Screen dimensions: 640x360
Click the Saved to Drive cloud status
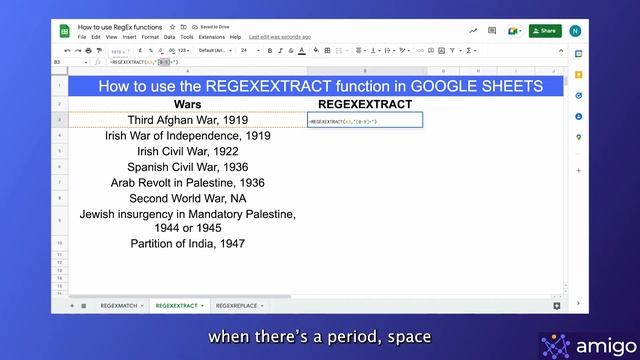[211, 27]
